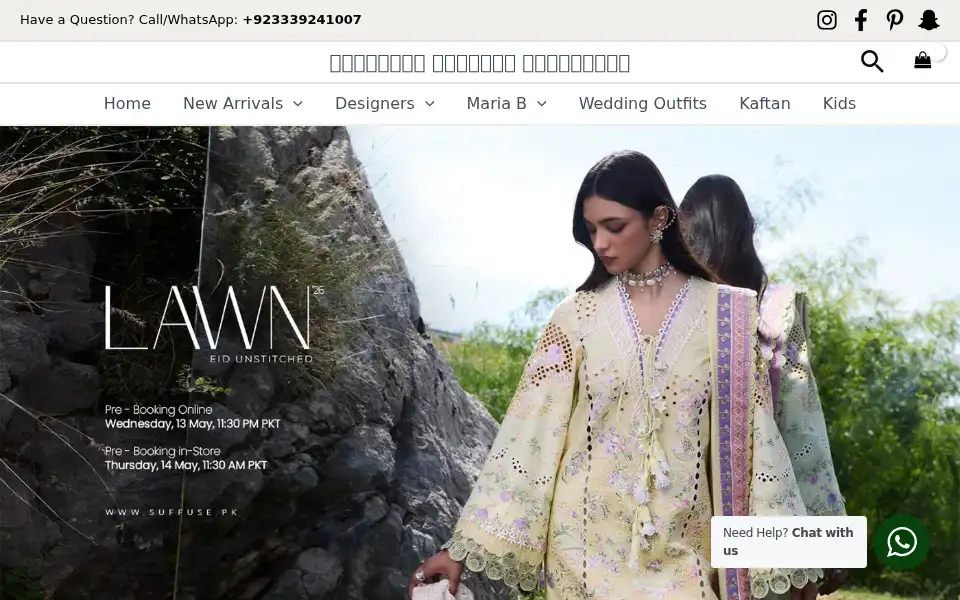Click 'Wednesday, 13 May, 11:30 PM PKT' text

click(193, 424)
